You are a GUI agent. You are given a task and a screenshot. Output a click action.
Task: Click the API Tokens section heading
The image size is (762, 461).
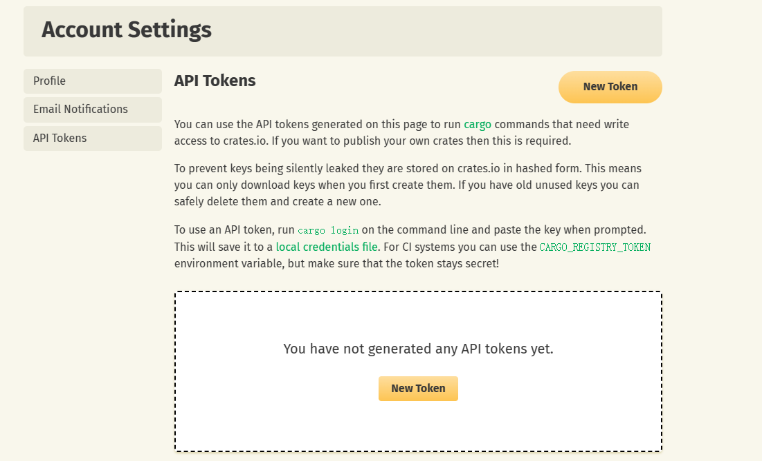click(x=215, y=81)
